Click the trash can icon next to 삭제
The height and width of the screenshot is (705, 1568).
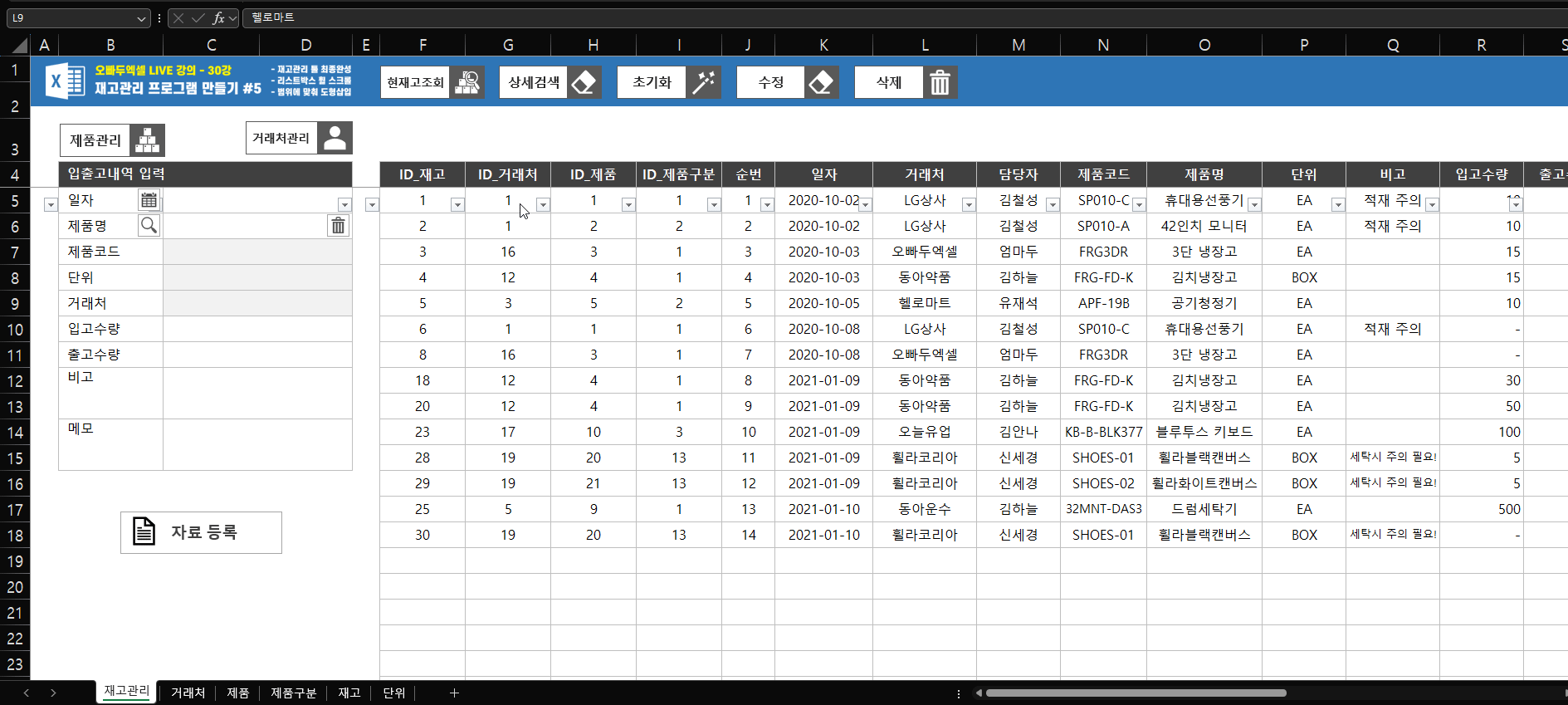coord(940,82)
